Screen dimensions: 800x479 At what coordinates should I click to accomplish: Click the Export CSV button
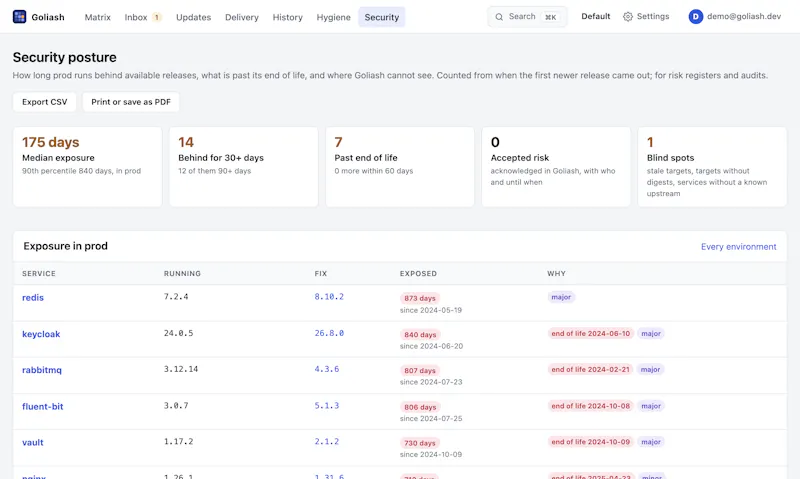pyautogui.click(x=44, y=102)
